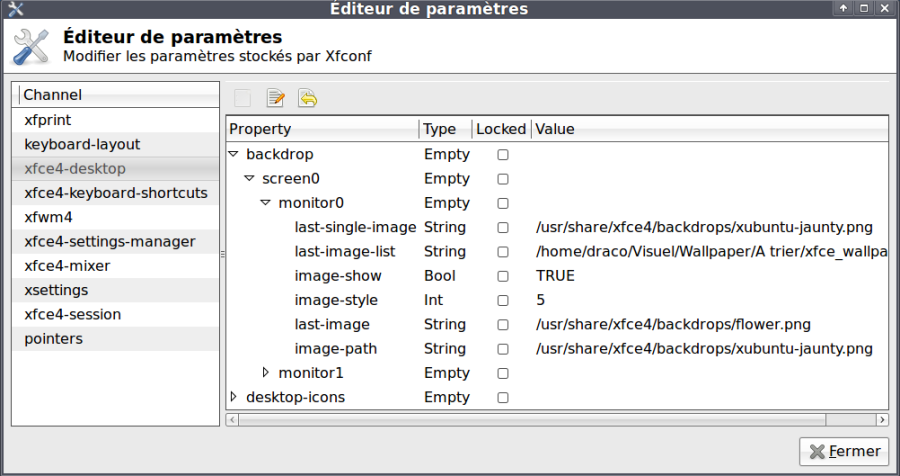Toggle Locked checkbox for backdrop

[x=503, y=154]
